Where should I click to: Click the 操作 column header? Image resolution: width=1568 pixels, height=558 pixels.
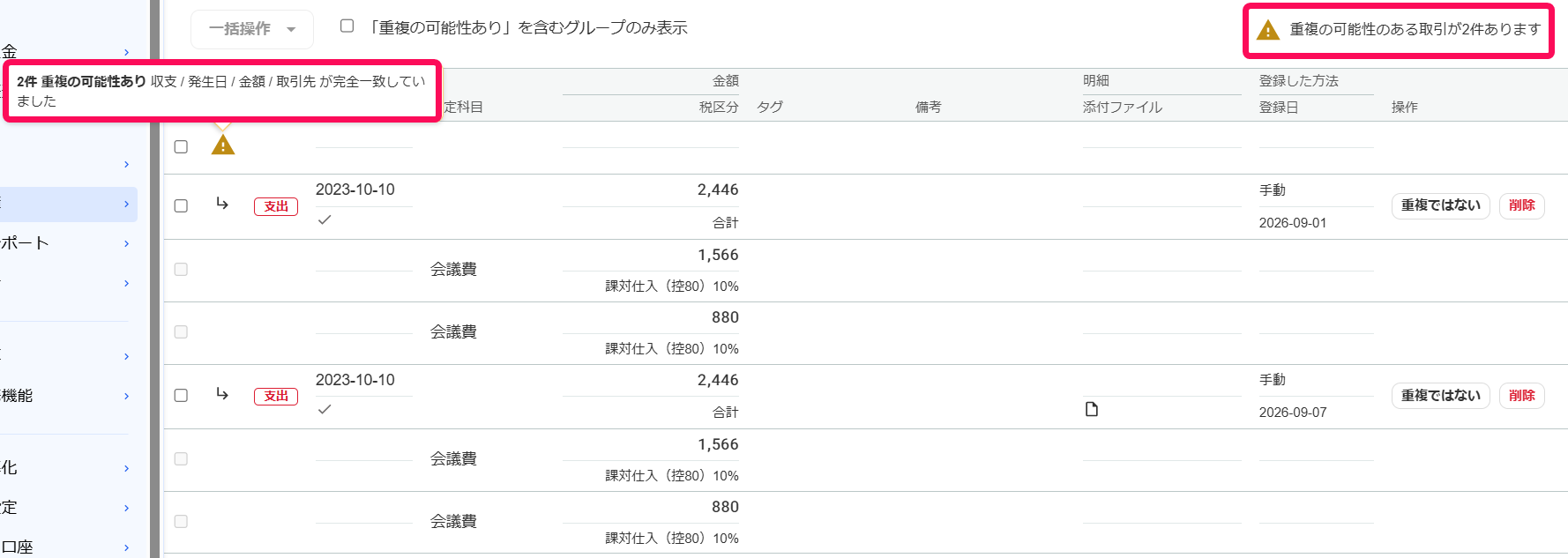[1405, 108]
